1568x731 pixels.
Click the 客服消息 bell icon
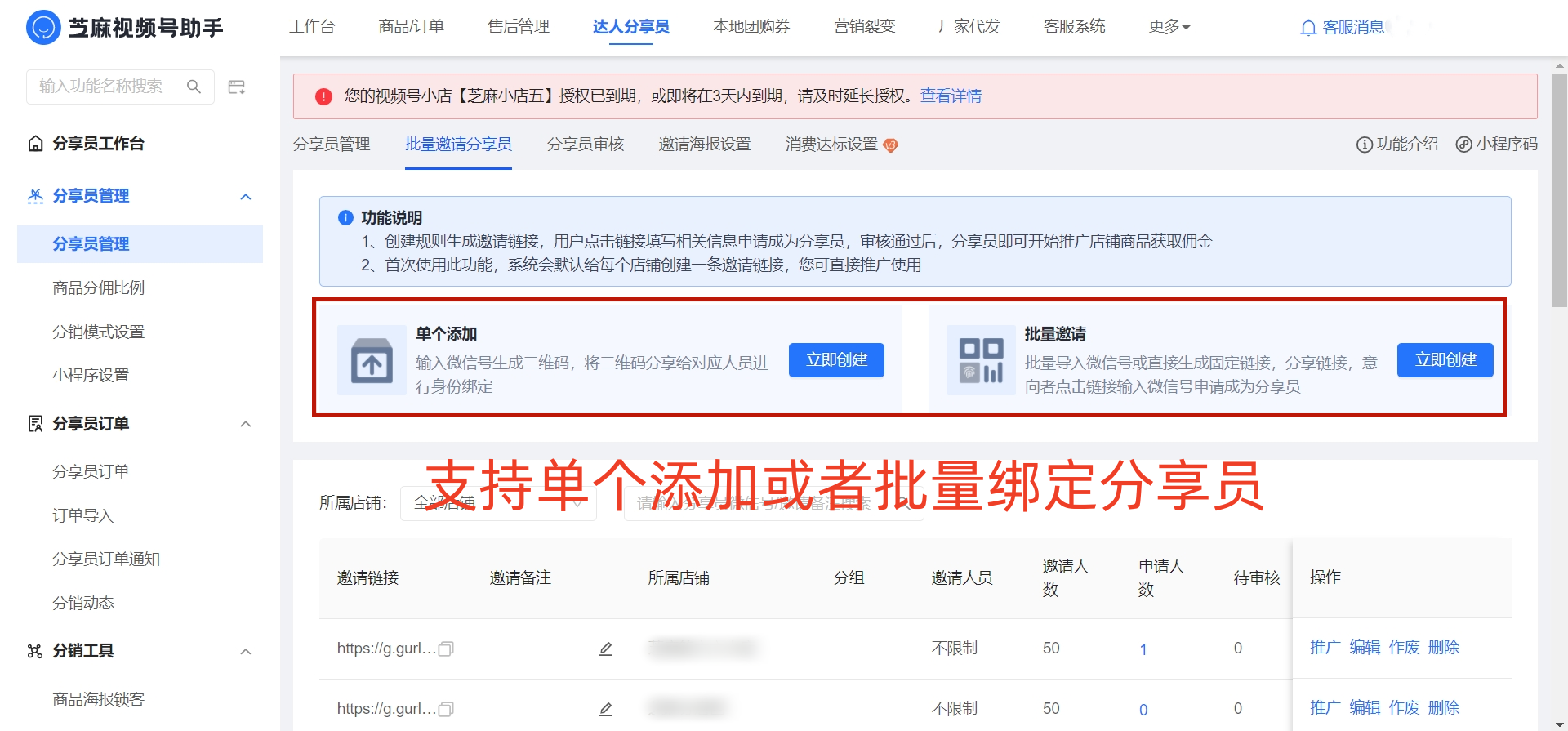pyautogui.click(x=1308, y=28)
